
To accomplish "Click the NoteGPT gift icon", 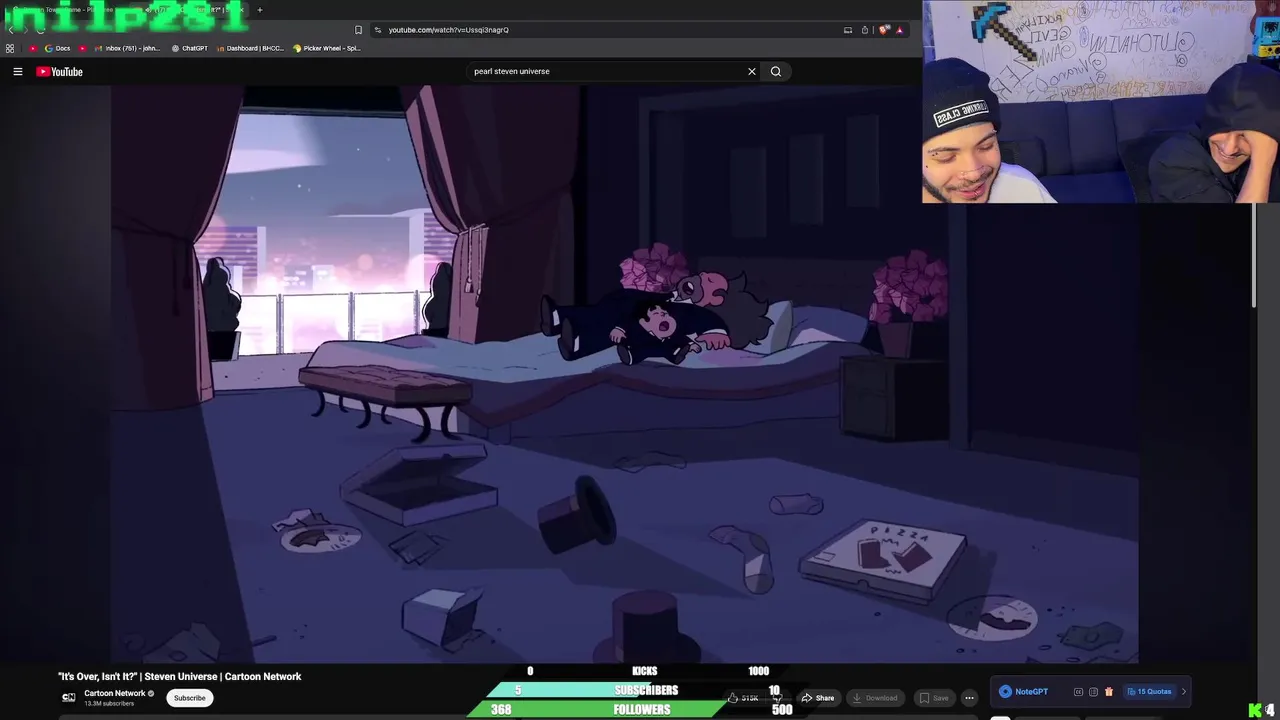I will click(x=1108, y=692).
